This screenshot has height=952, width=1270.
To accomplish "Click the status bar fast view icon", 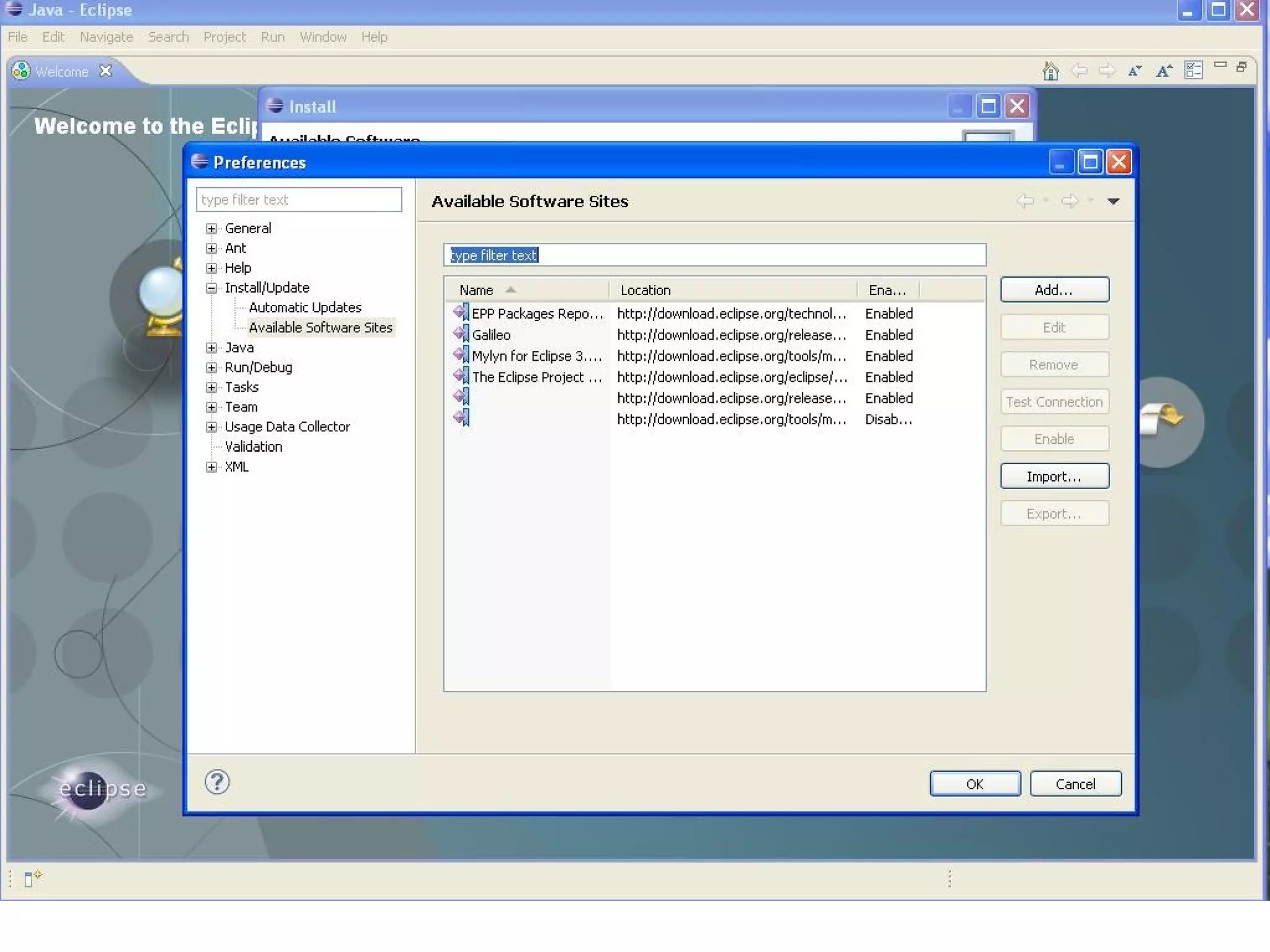I will tap(31, 878).
